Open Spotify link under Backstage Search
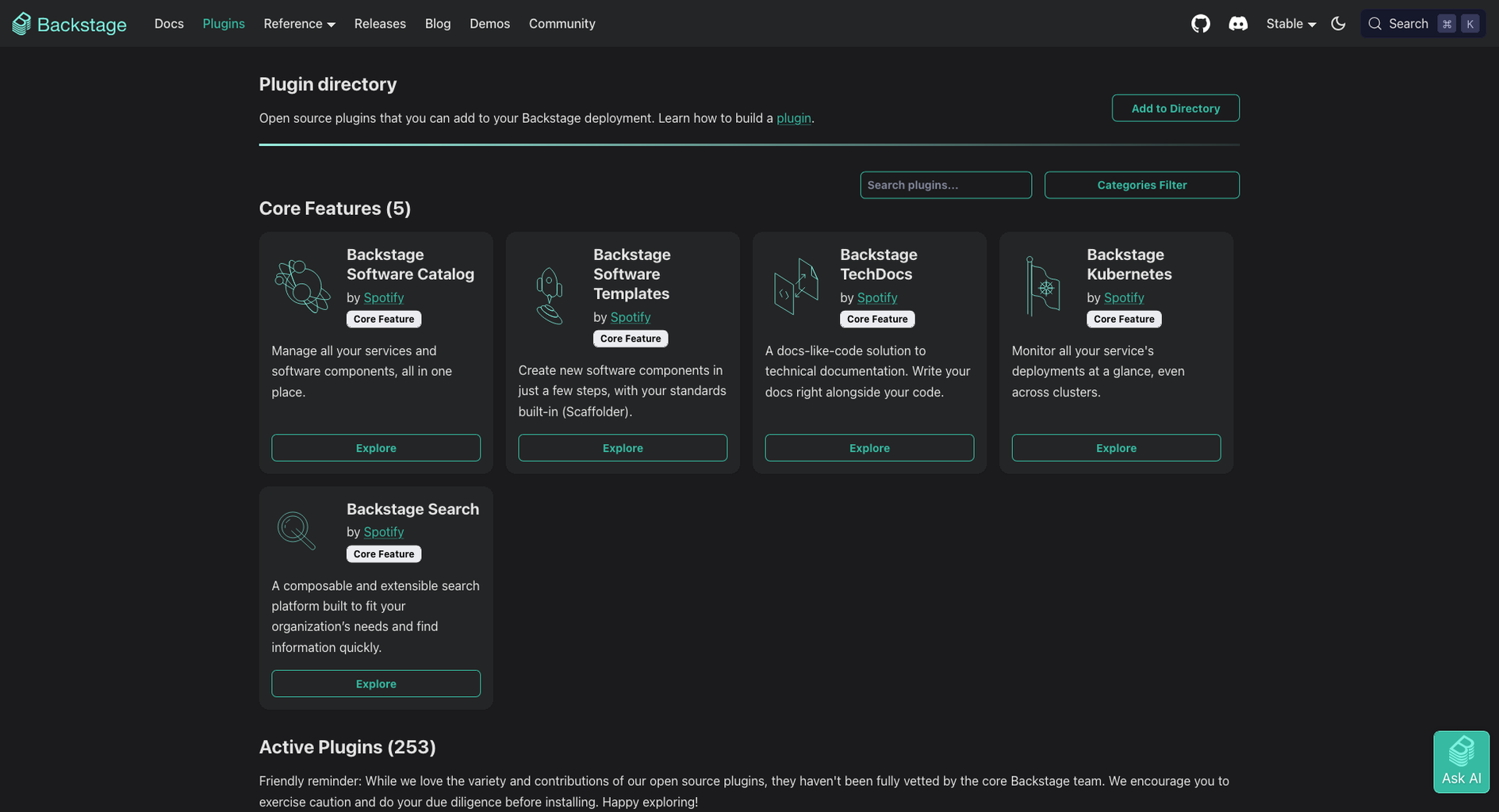1499x812 pixels. [x=384, y=532]
